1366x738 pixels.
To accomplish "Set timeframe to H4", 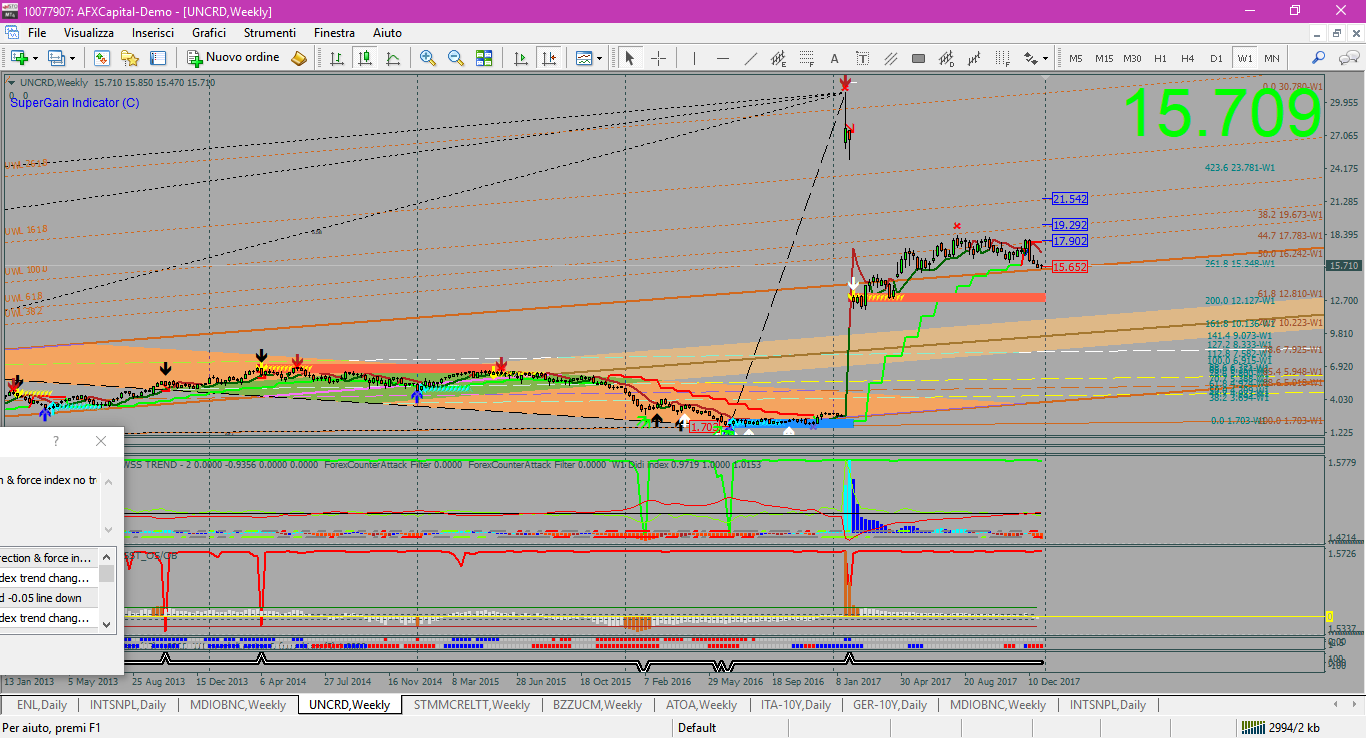I will point(1188,58).
